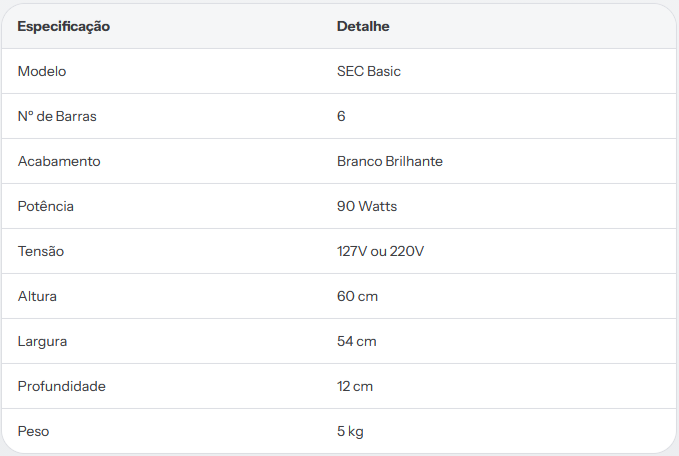Select the Acabamento row label

click(x=59, y=161)
